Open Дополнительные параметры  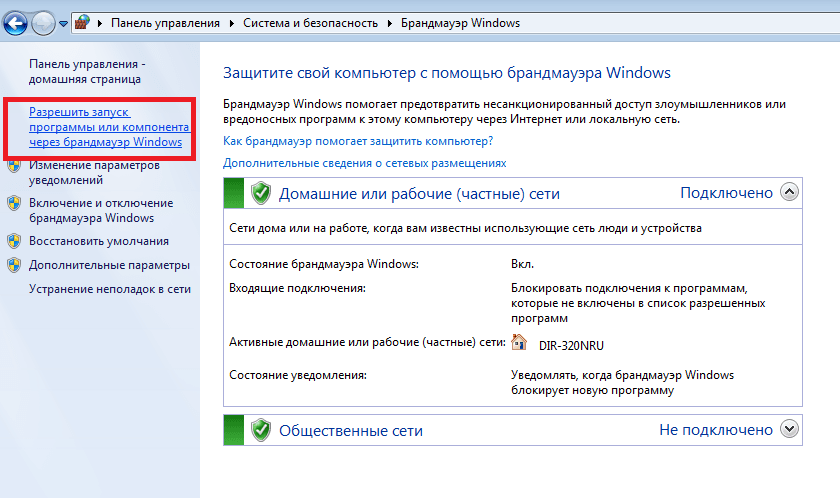click(109, 265)
